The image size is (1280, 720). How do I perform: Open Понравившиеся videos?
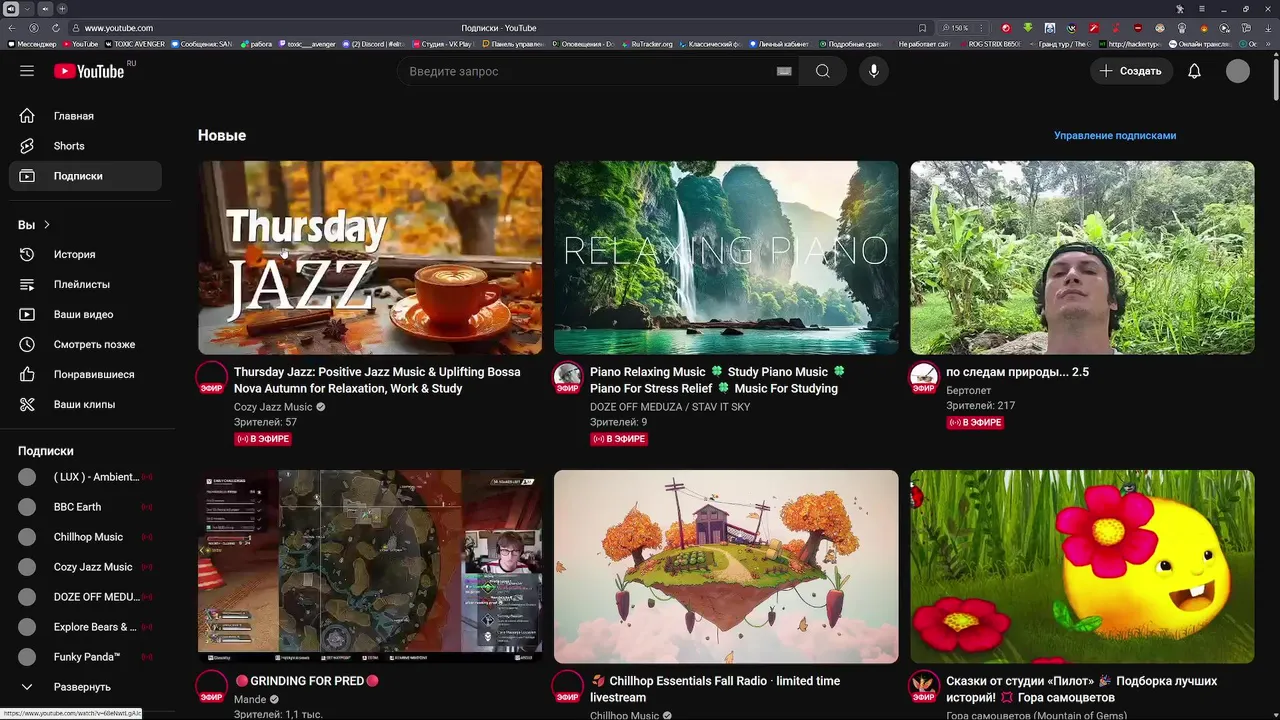86,374
